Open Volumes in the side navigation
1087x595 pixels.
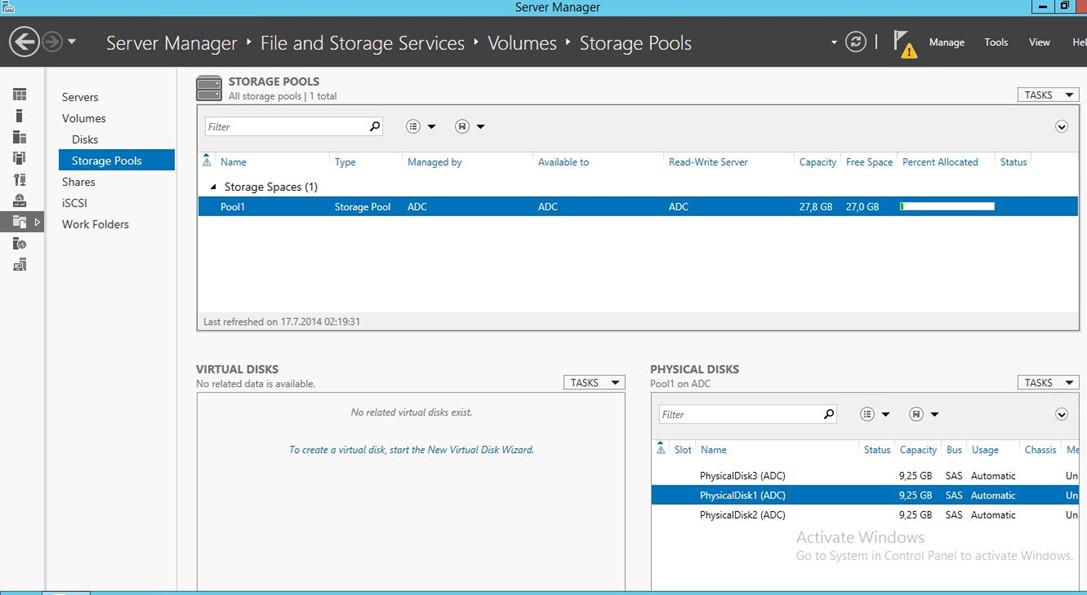[x=84, y=119]
